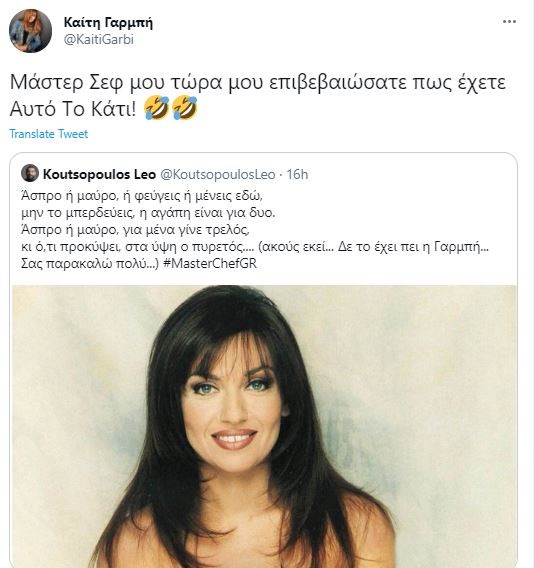Open Καίτη Γαρμπή profile avatar
This screenshot has width=534, height=568.
pyautogui.click(x=30, y=31)
